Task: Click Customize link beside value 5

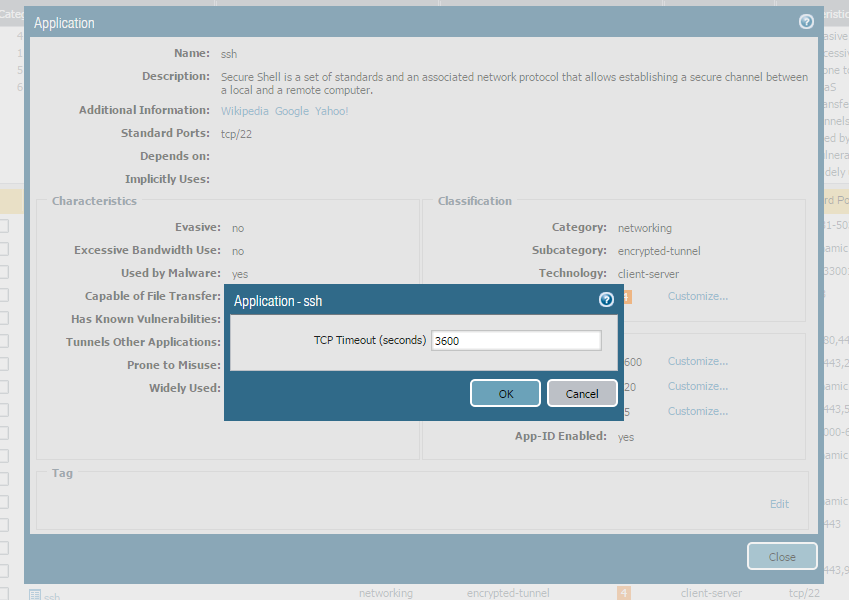Action: coord(697,411)
